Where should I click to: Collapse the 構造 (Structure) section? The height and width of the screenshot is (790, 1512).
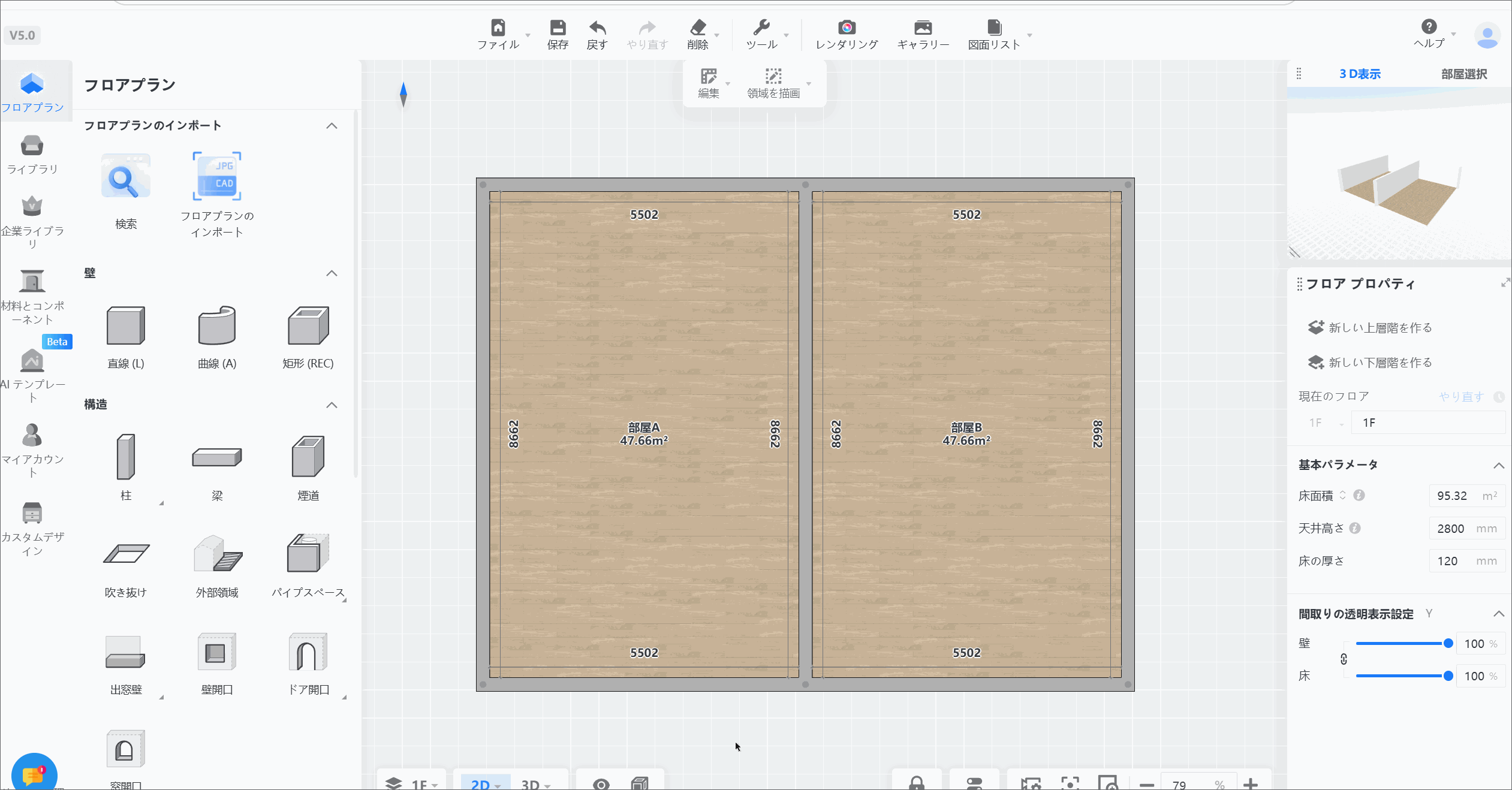point(332,405)
